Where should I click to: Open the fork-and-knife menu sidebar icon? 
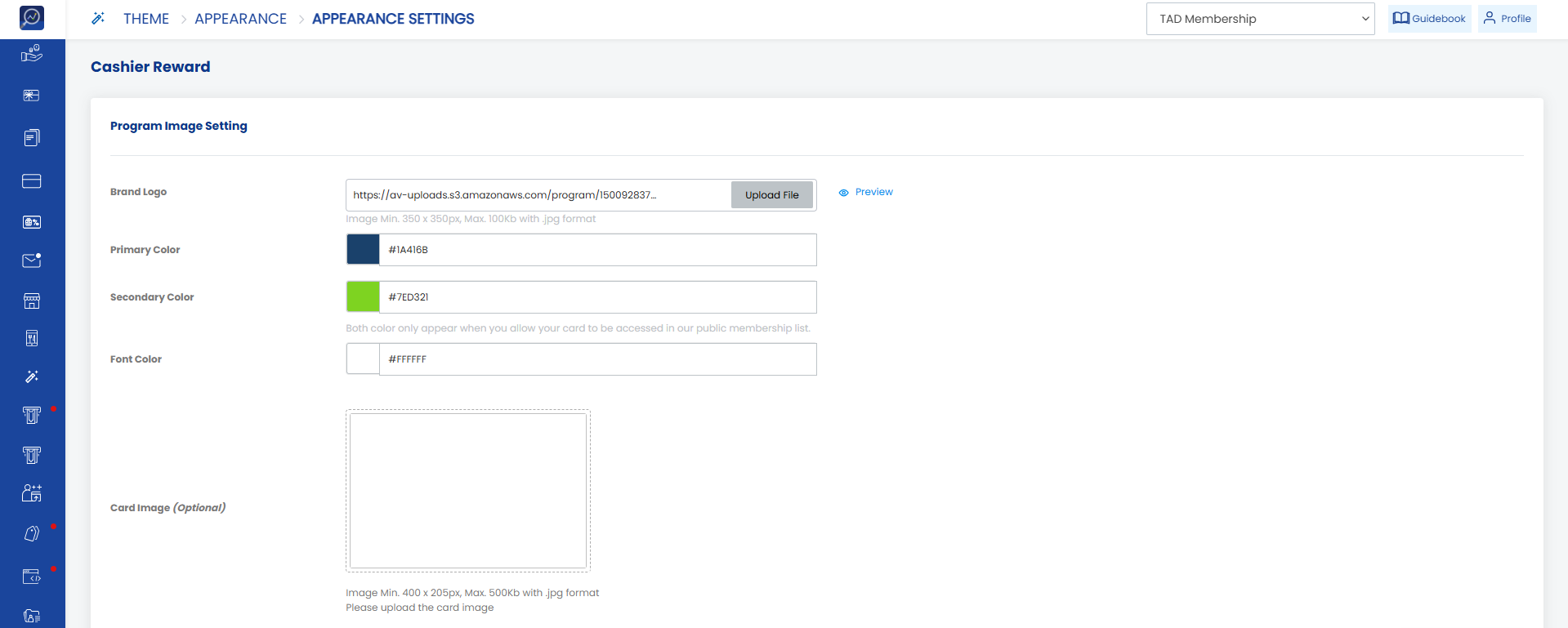pos(32,338)
